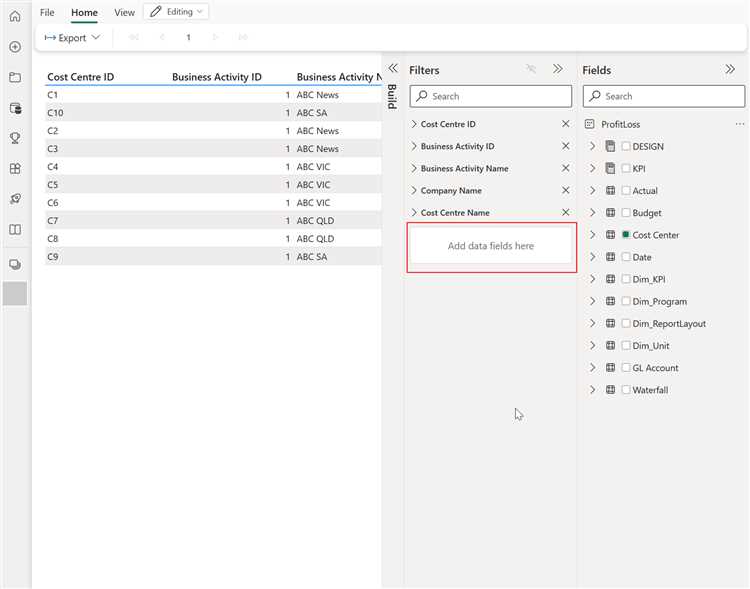This screenshot has width=750, height=589.
Task: Tick the GL Account checkbox
Action: pyautogui.click(x=626, y=367)
